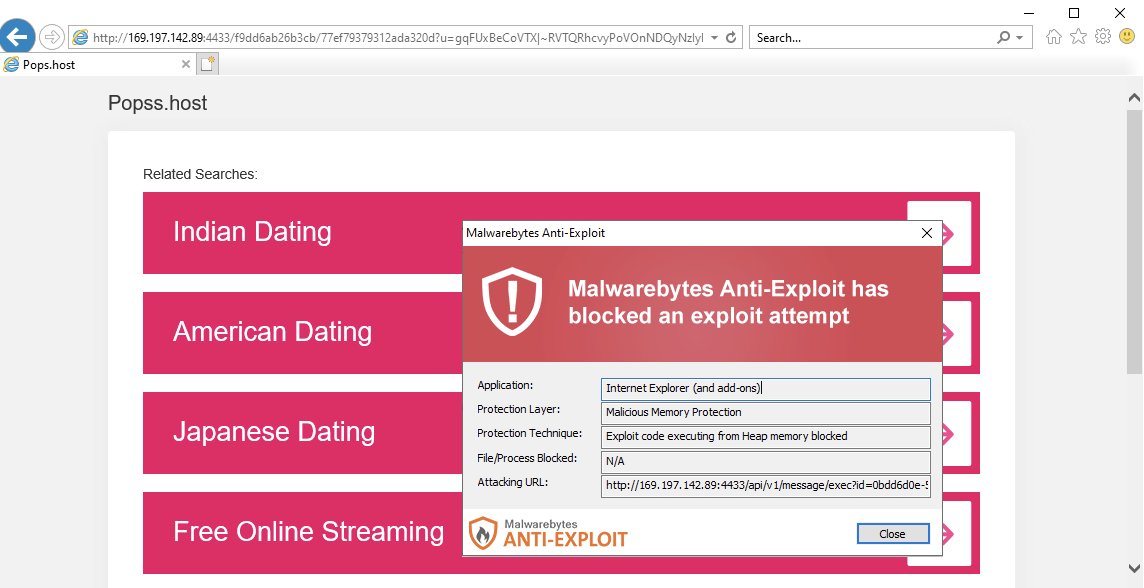The width and height of the screenshot is (1144, 588).
Task: Open the Tools gear icon
Action: click(x=1103, y=36)
